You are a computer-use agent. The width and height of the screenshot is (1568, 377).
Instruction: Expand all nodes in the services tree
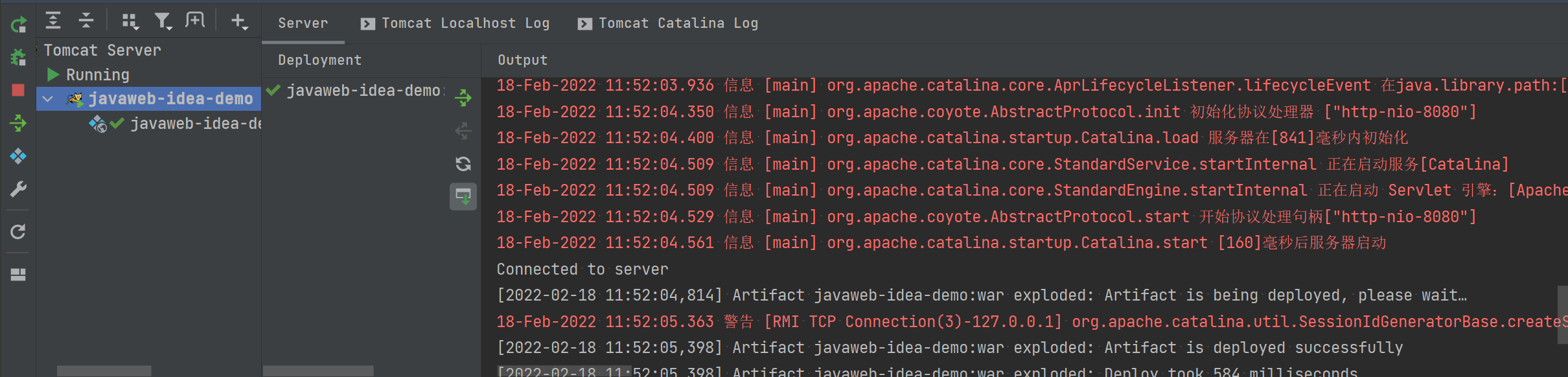pyautogui.click(x=53, y=21)
